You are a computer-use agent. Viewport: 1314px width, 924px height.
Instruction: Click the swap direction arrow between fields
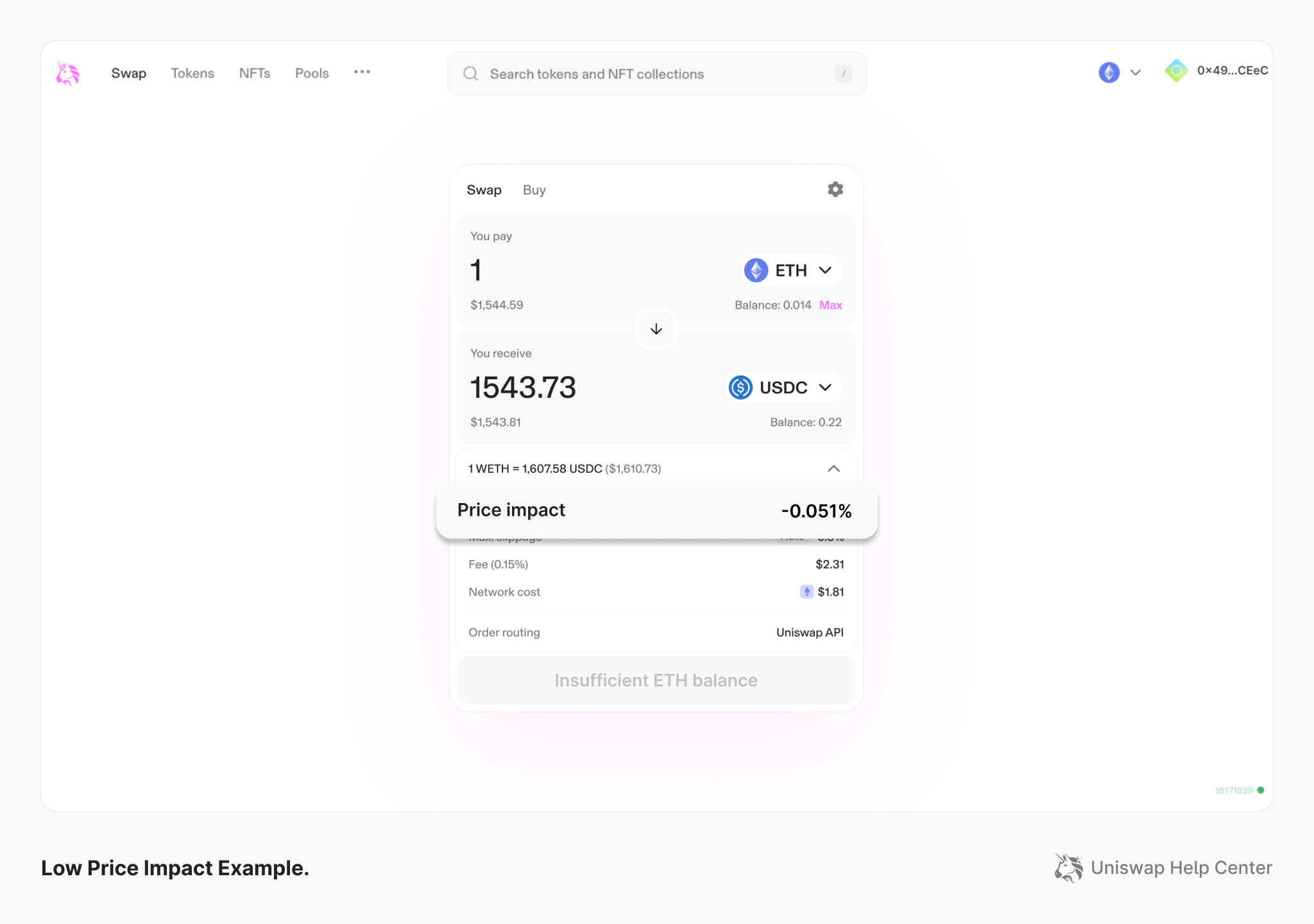pyautogui.click(x=656, y=329)
